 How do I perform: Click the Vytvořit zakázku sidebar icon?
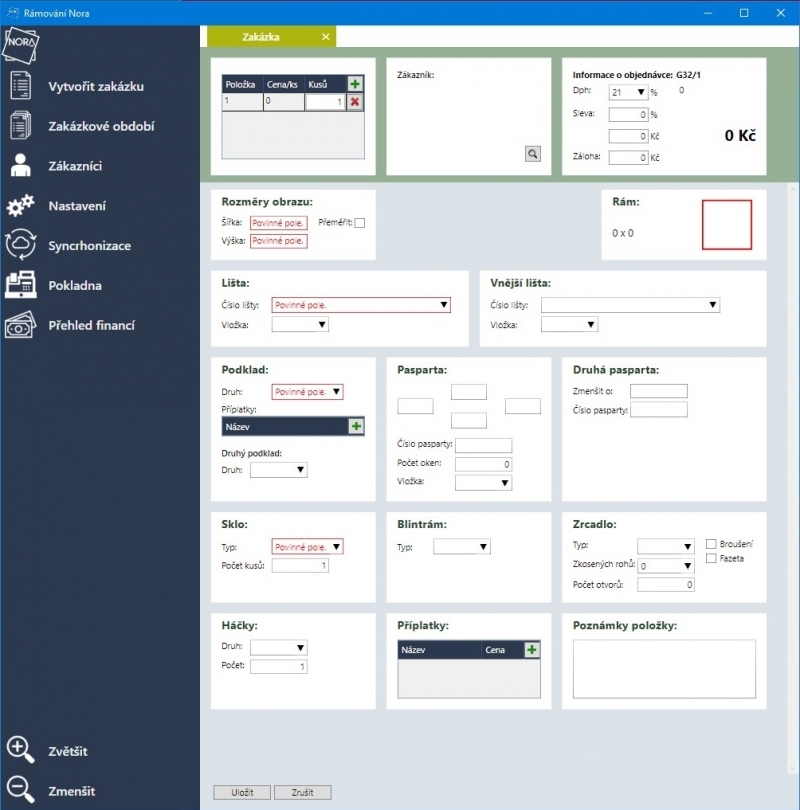point(21,86)
